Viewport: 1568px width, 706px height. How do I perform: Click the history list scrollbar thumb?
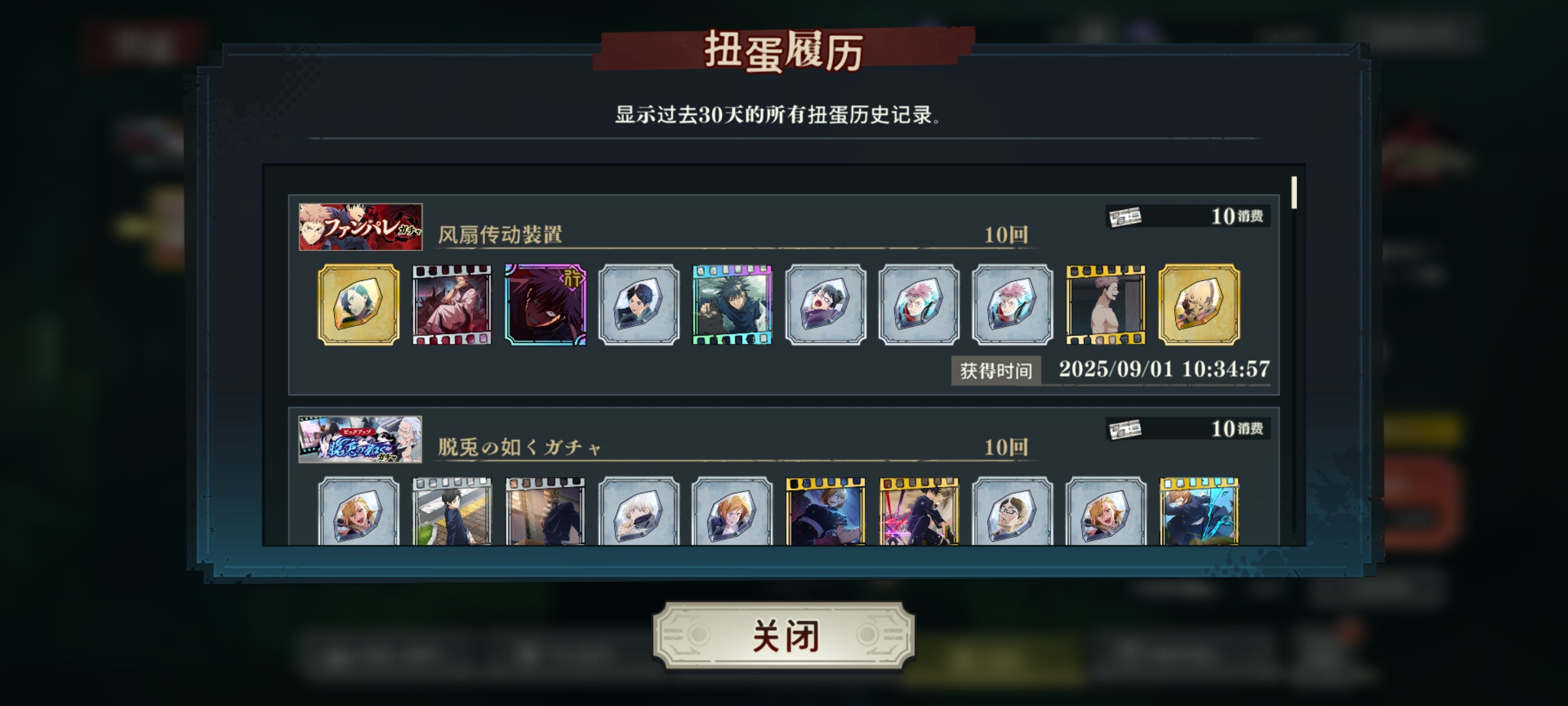[x=1294, y=193]
